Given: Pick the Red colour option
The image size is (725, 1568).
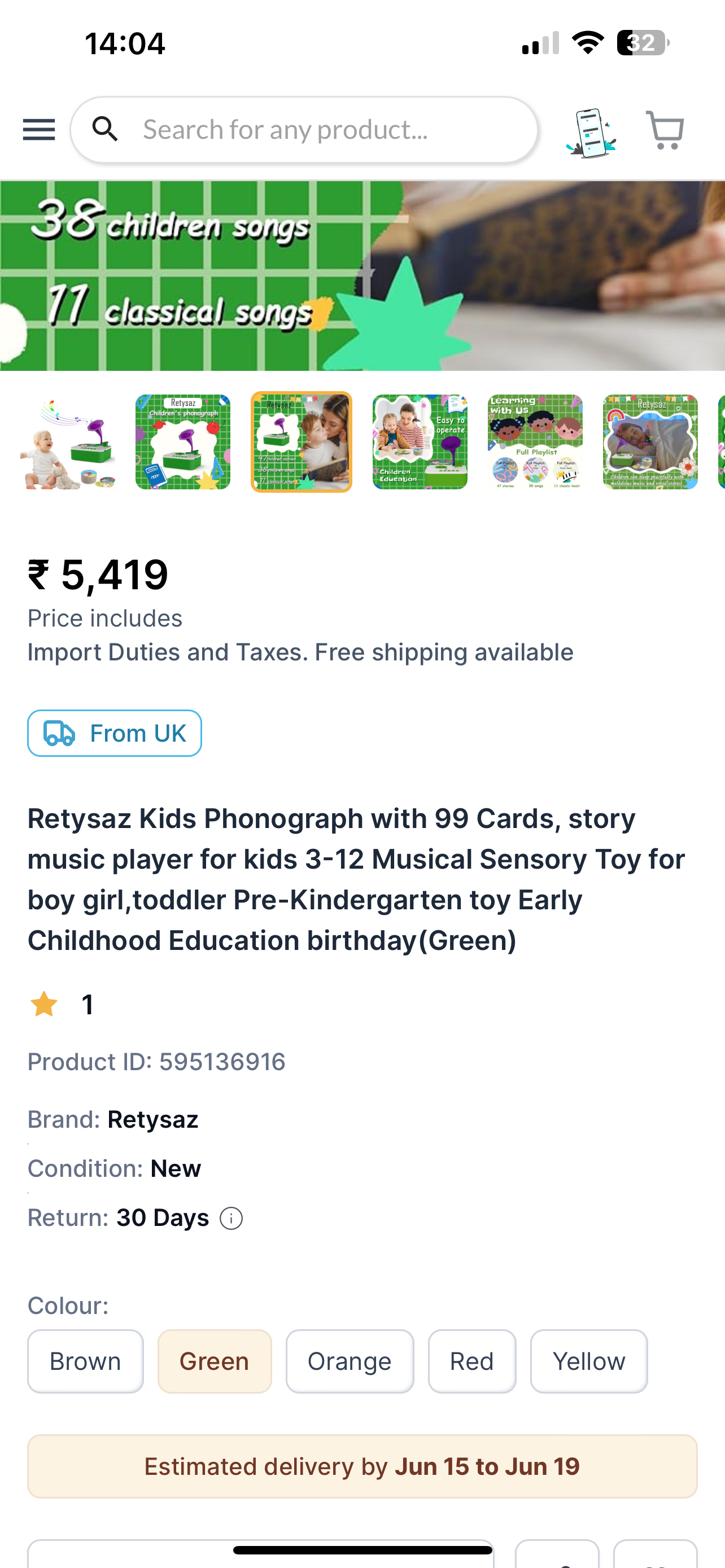Looking at the screenshot, I should (x=472, y=1361).
